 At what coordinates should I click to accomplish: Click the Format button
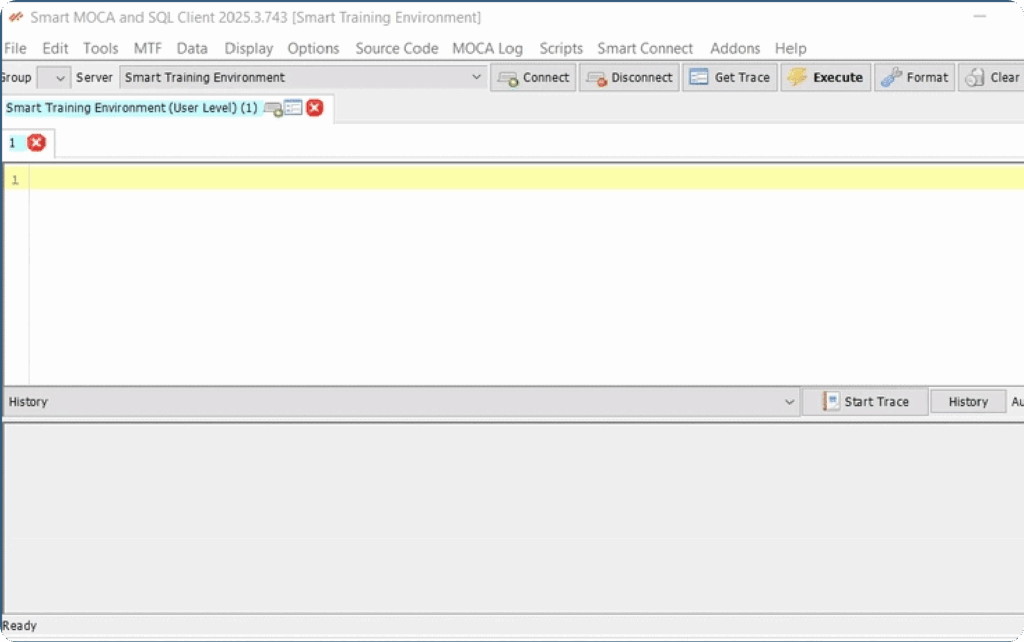click(x=915, y=78)
